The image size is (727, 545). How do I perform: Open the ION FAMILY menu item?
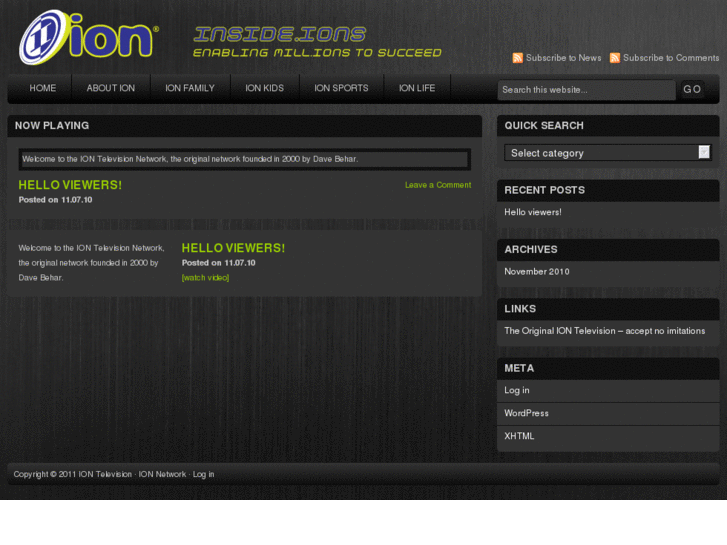[x=190, y=88]
